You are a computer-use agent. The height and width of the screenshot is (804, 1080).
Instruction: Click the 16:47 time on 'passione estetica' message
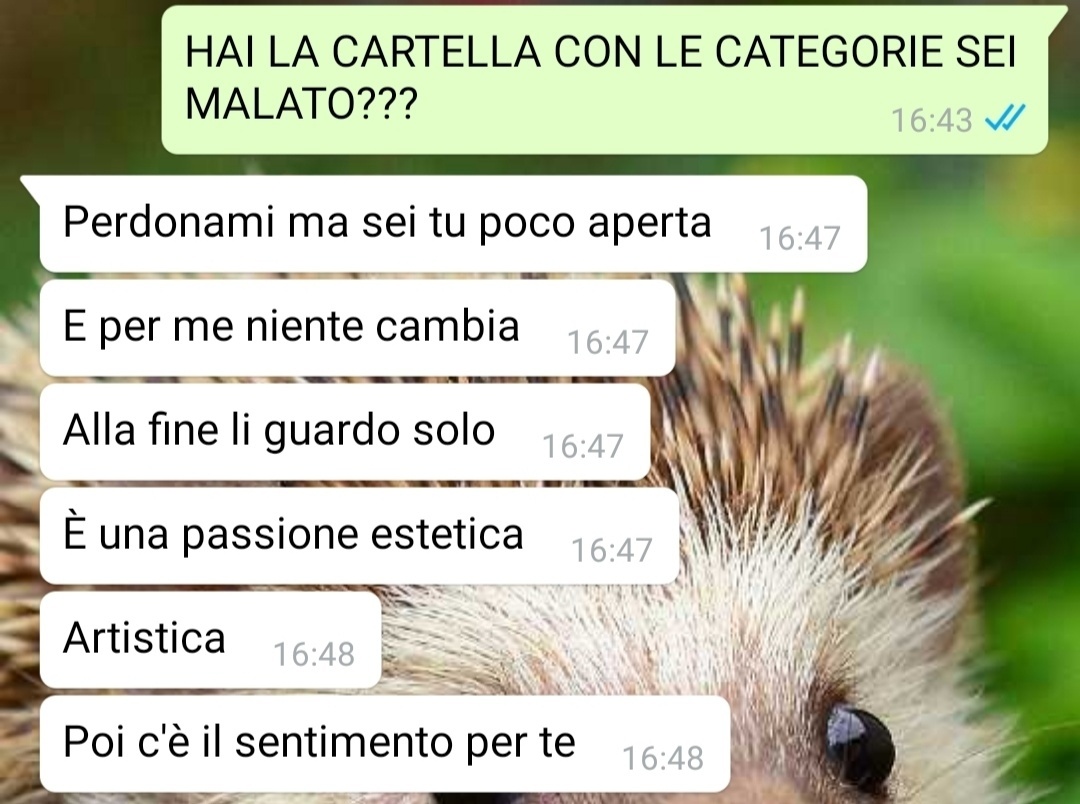click(x=612, y=551)
